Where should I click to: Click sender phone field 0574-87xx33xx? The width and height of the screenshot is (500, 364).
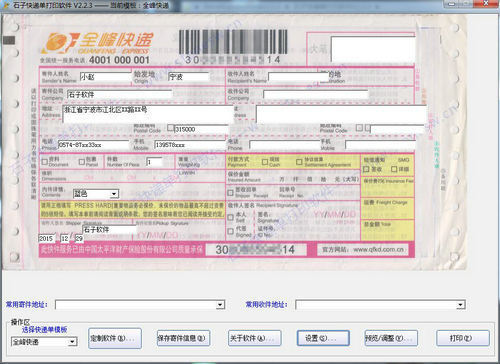coord(94,145)
